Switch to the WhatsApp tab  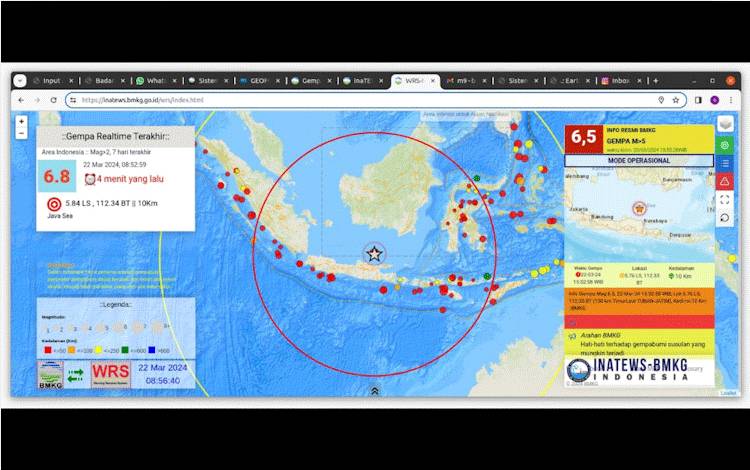pos(155,81)
